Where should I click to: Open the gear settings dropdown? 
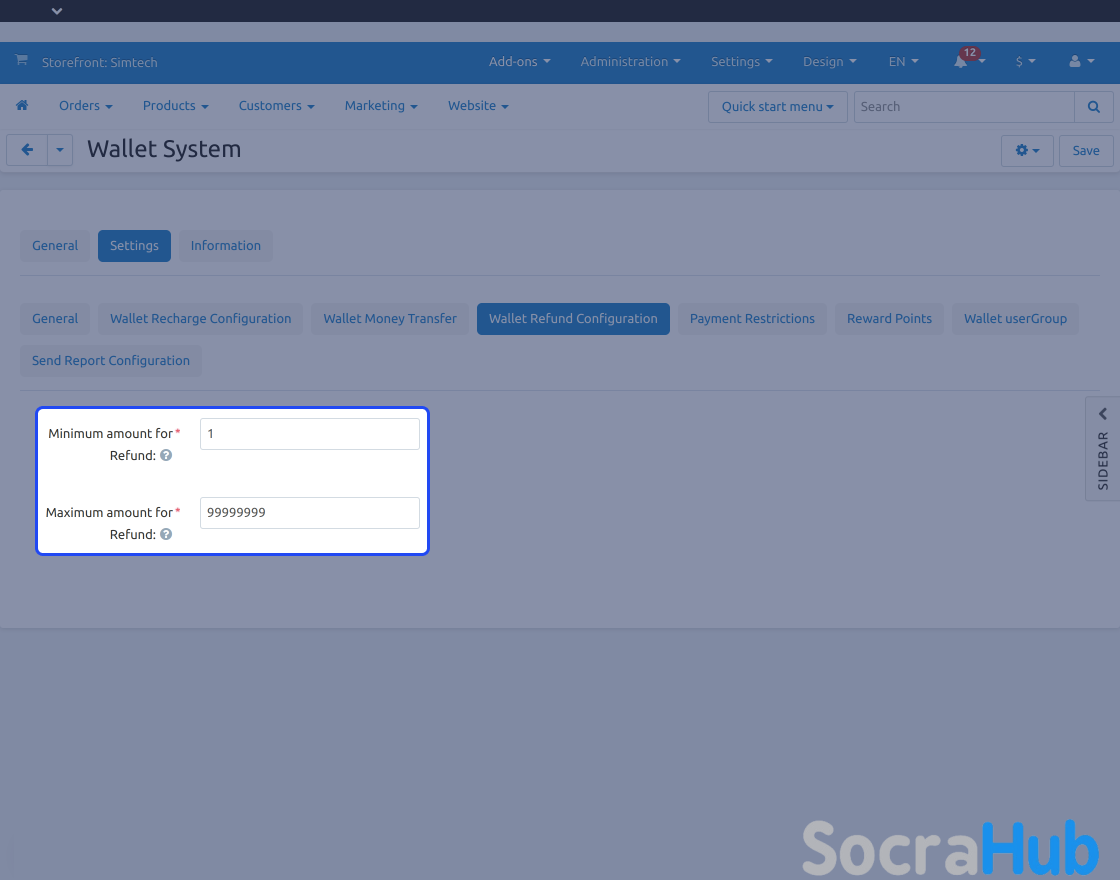point(1027,151)
